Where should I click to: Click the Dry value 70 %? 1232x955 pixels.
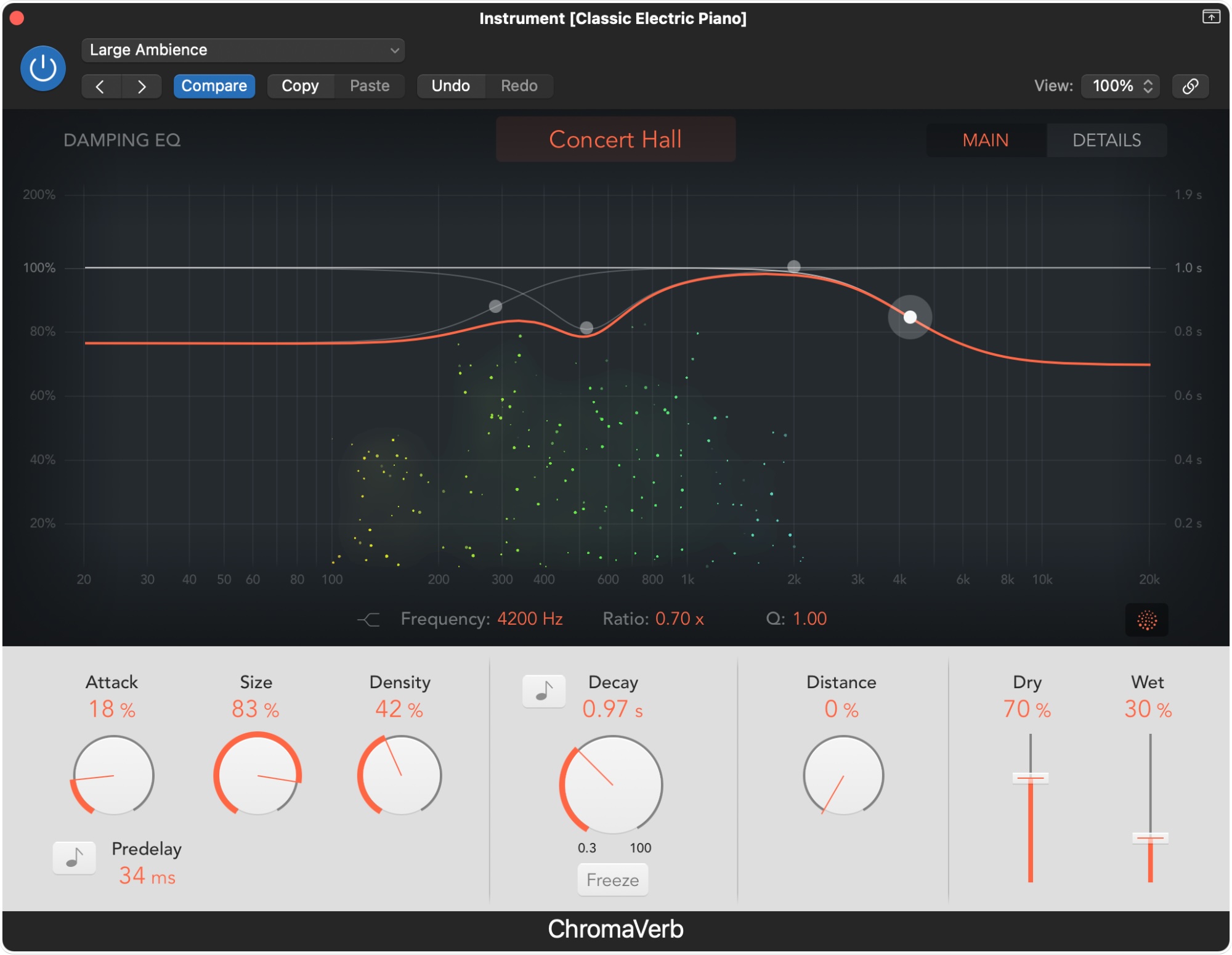[x=1027, y=709]
